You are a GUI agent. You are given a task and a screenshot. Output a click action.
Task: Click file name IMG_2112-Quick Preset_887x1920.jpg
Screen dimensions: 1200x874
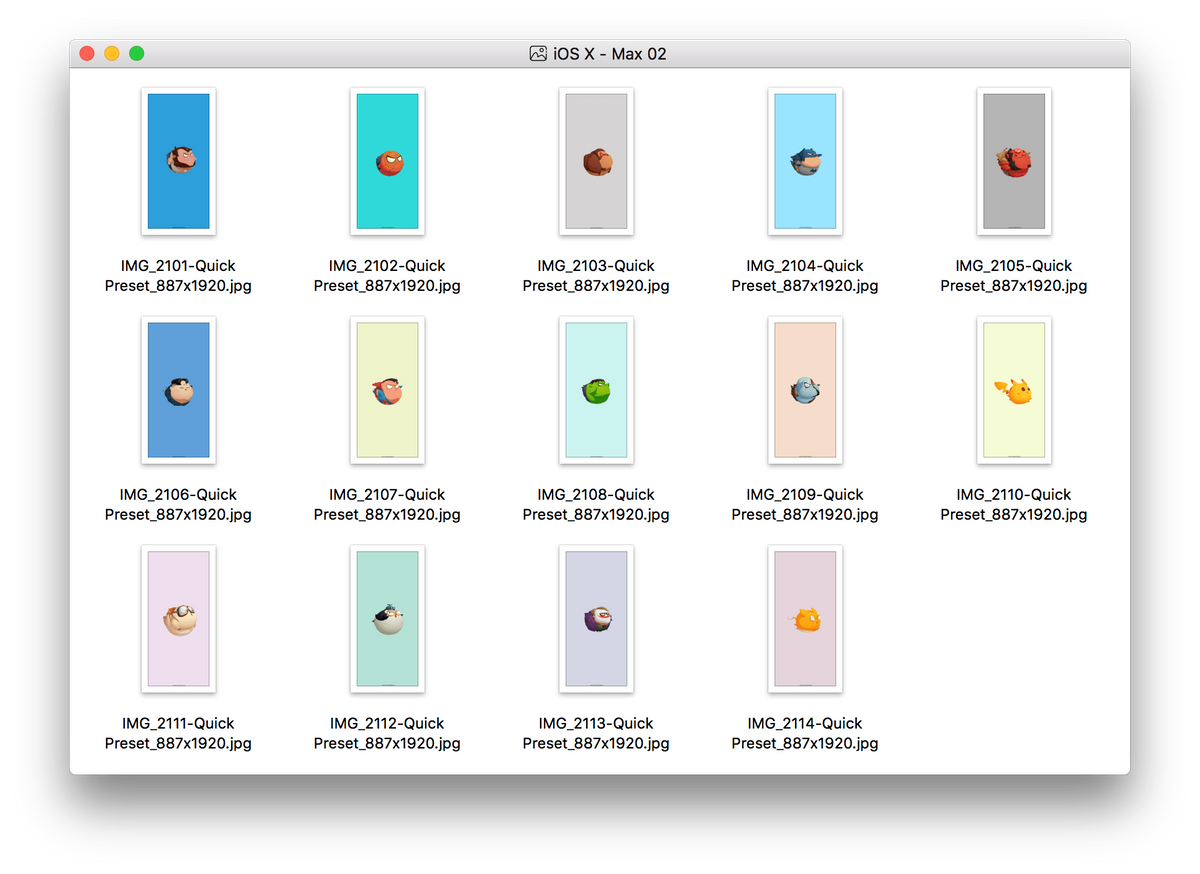point(387,734)
